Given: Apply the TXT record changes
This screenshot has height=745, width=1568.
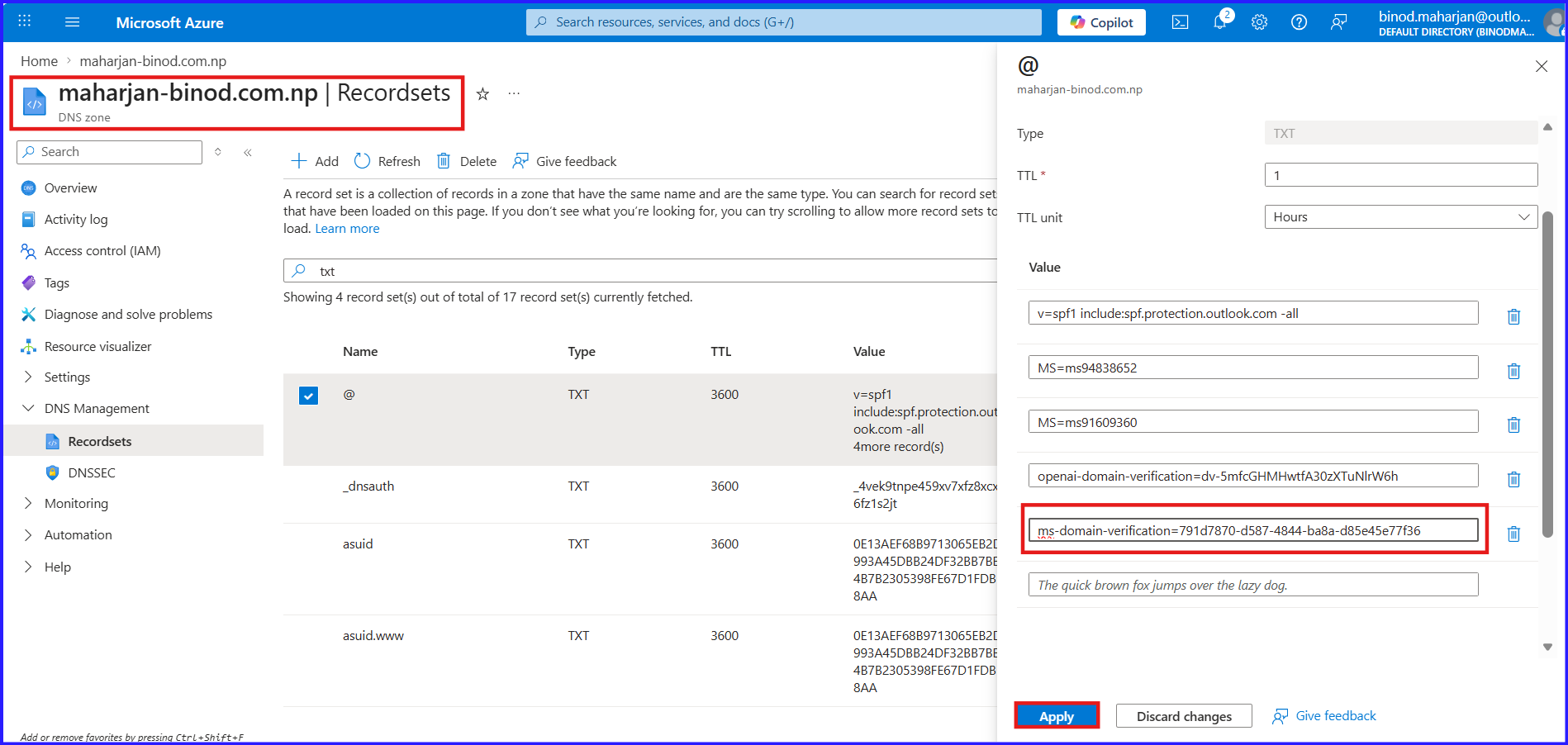Looking at the screenshot, I should pos(1057,715).
